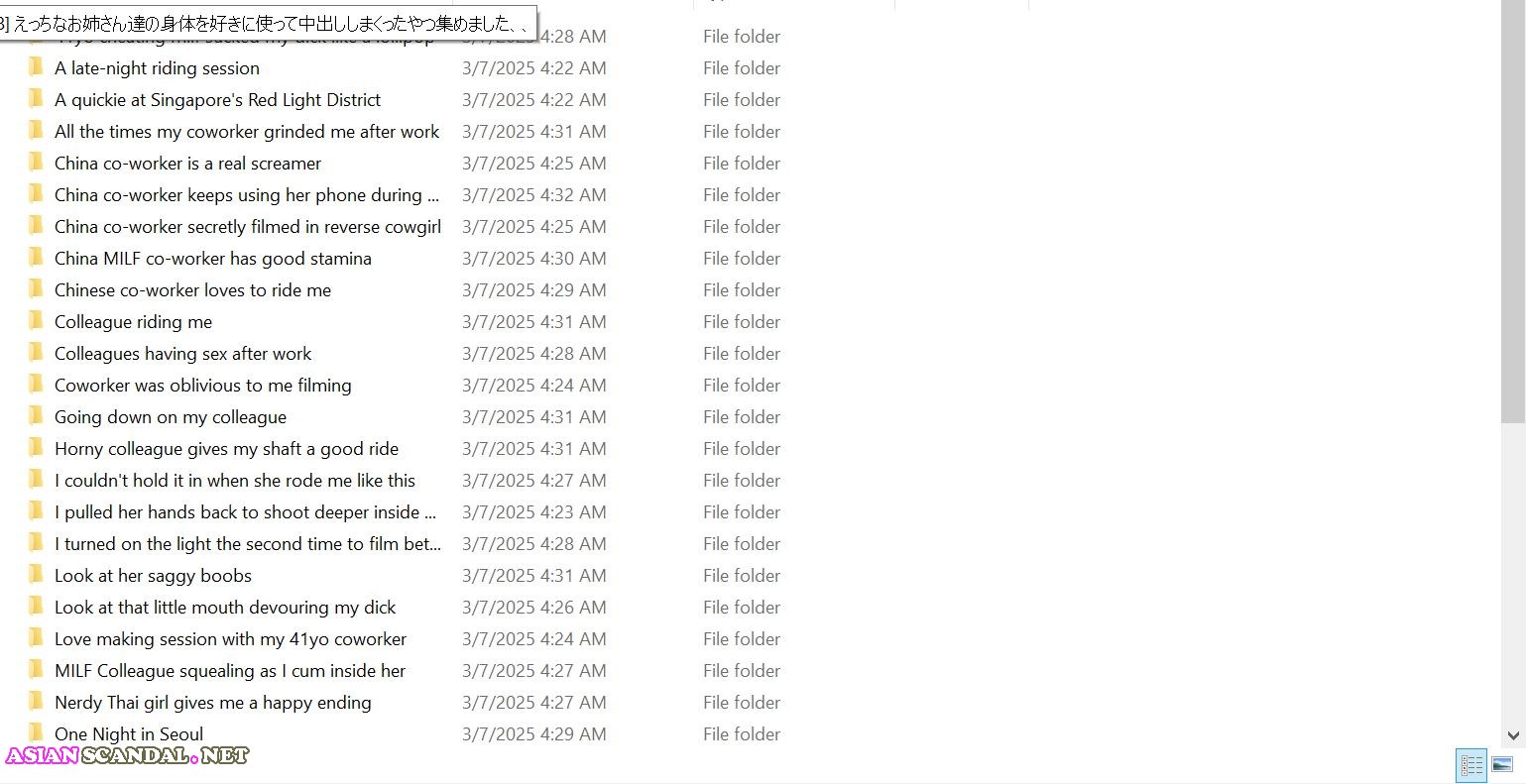The width and height of the screenshot is (1526, 784).
Task: Switch to the Details view layout button
Action: 1471,764
